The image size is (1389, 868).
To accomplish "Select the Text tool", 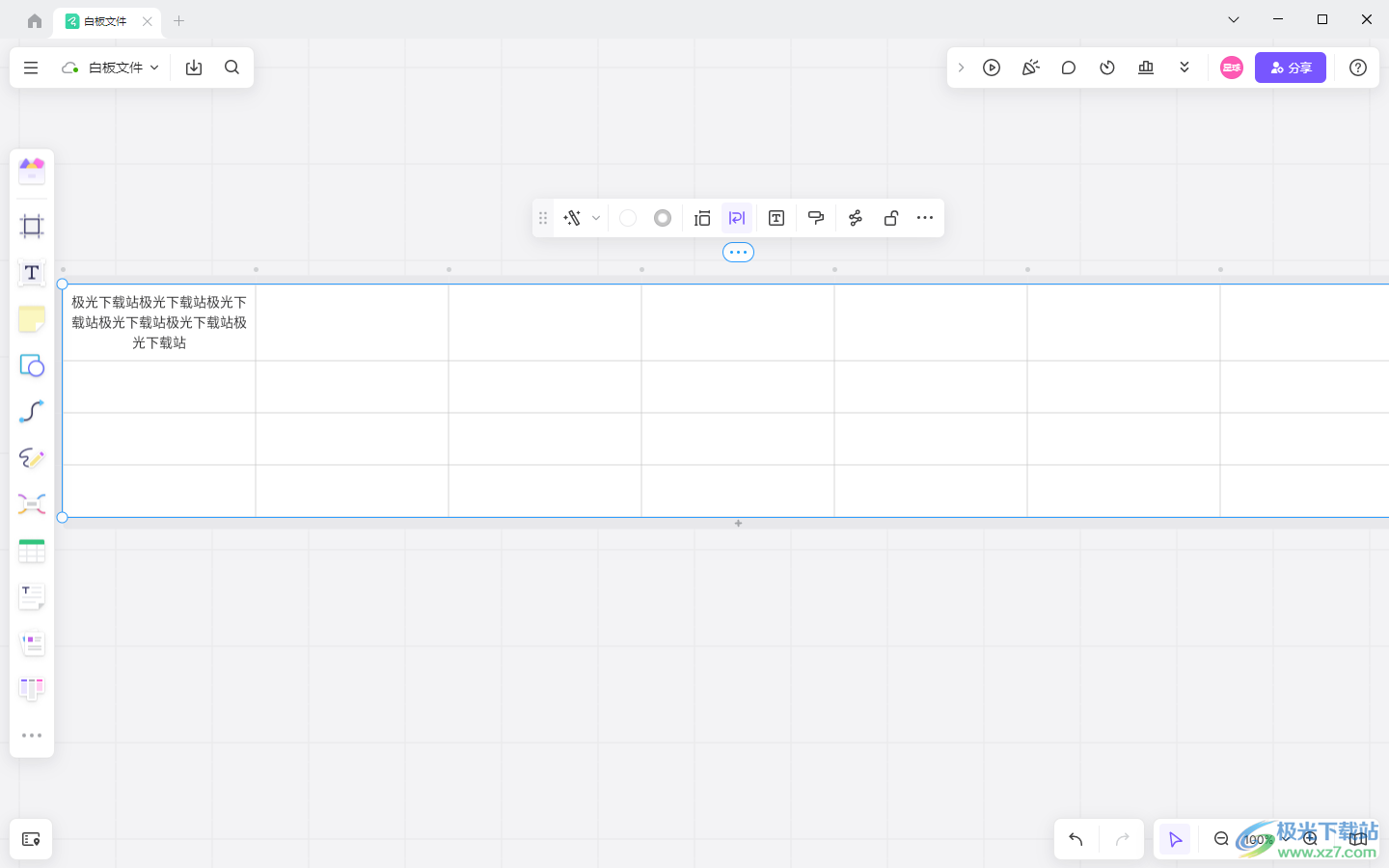I will (x=32, y=273).
